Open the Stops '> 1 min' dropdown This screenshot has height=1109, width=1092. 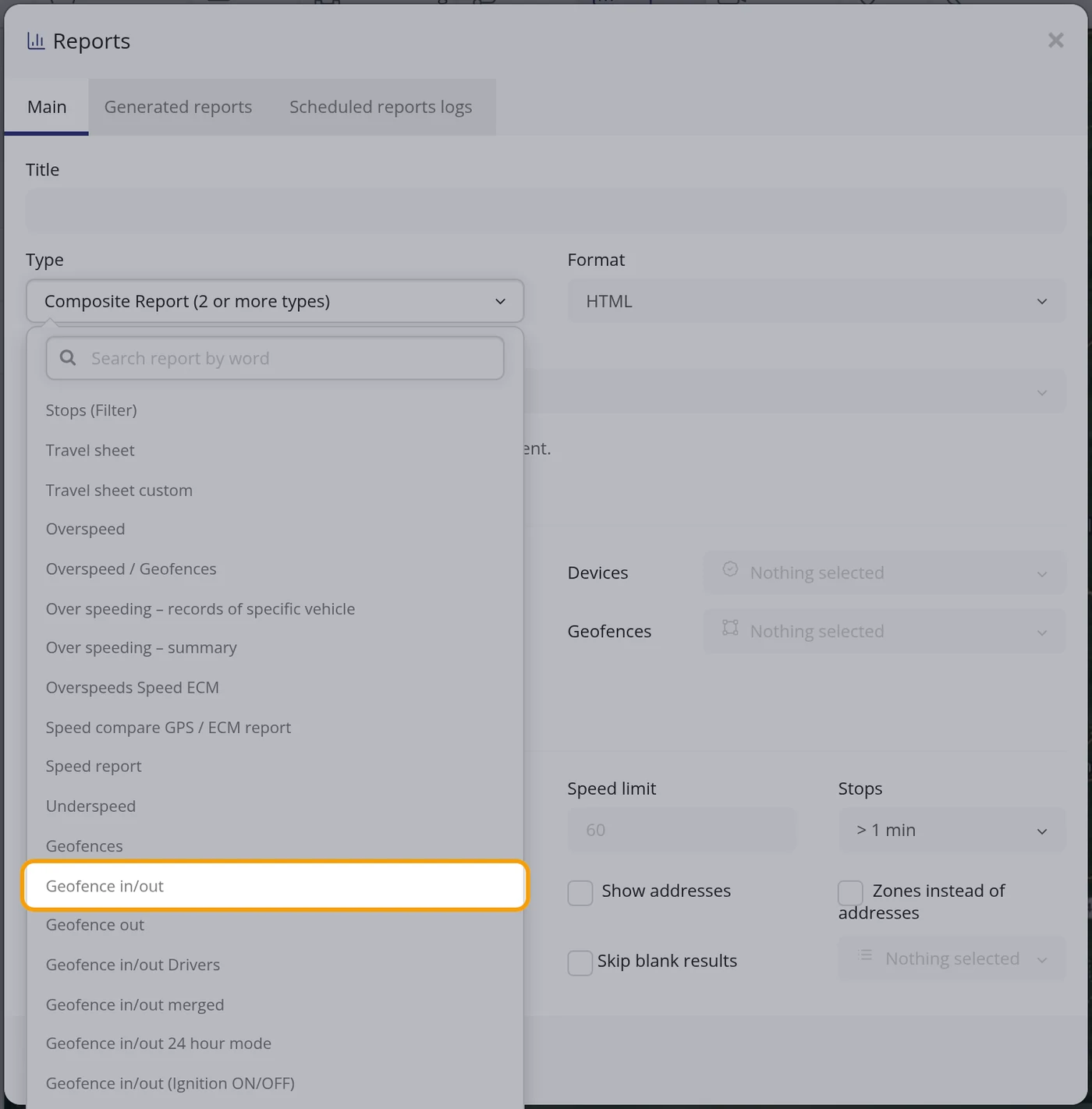point(952,831)
